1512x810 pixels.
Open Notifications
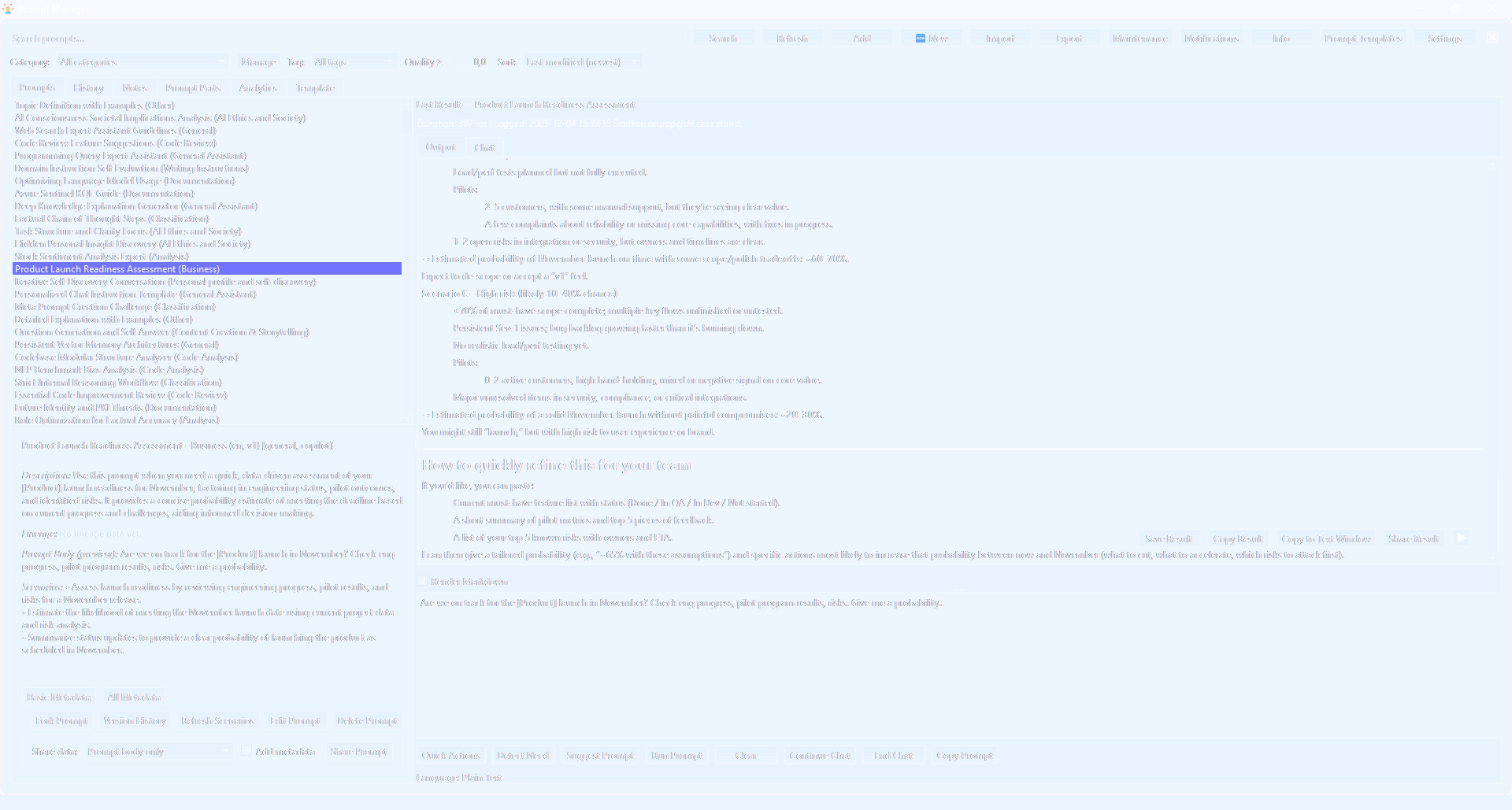coord(1211,38)
